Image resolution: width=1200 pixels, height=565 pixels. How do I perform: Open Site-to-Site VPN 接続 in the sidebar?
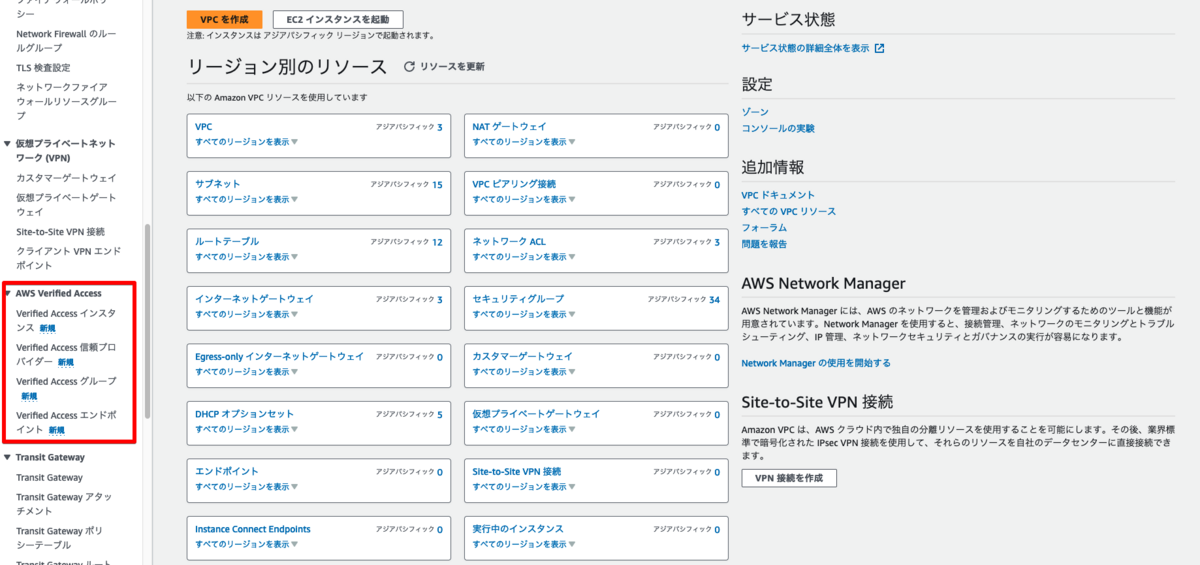pyautogui.click(x=60, y=231)
